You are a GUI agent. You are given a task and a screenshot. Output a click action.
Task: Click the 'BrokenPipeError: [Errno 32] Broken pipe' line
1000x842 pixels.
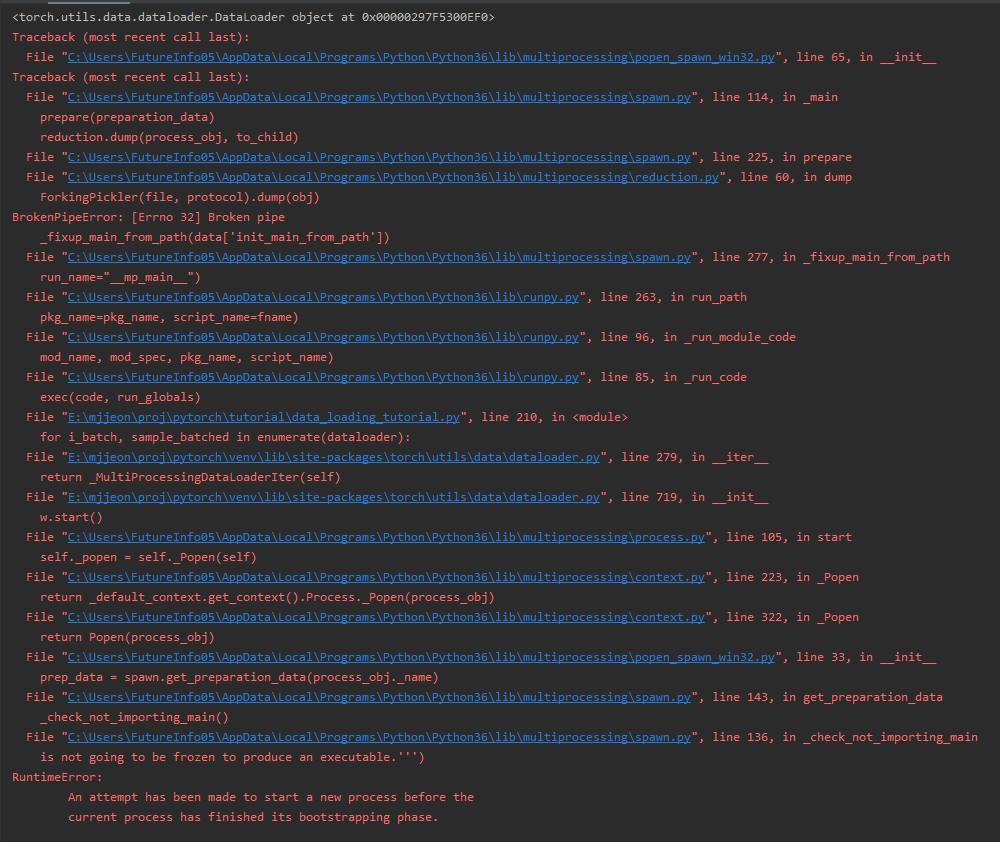pyautogui.click(x=149, y=217)
